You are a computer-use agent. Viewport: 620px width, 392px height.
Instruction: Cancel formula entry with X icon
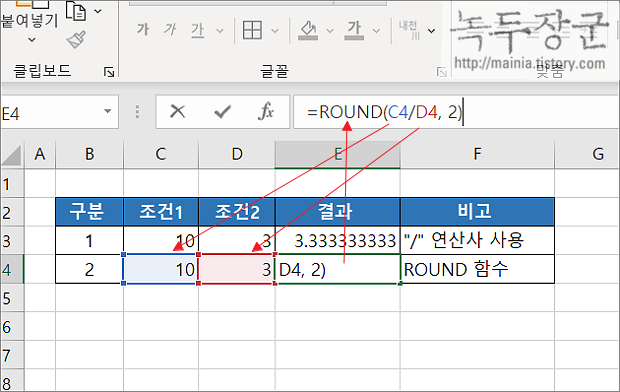pyautogui.click(x=178, y=112)
